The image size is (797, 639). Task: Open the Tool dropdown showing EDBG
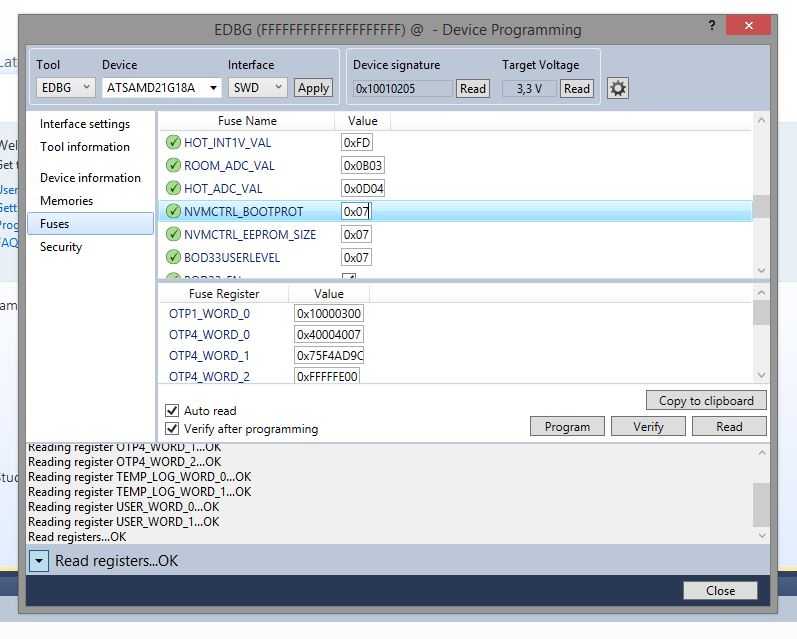click(x=66, y=88)
